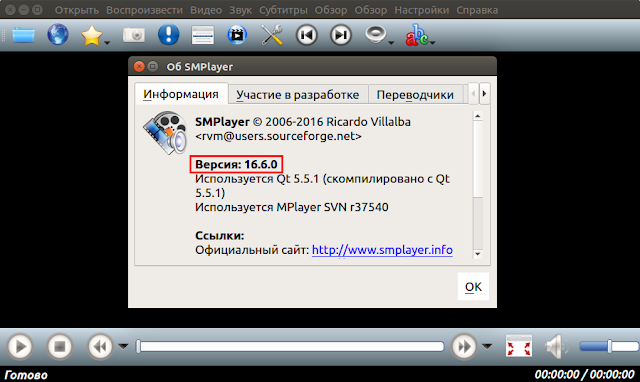Click the scrollbar up arrow in dialog
The width and height of the screenshot is (640, 382).
coord(478,117)
